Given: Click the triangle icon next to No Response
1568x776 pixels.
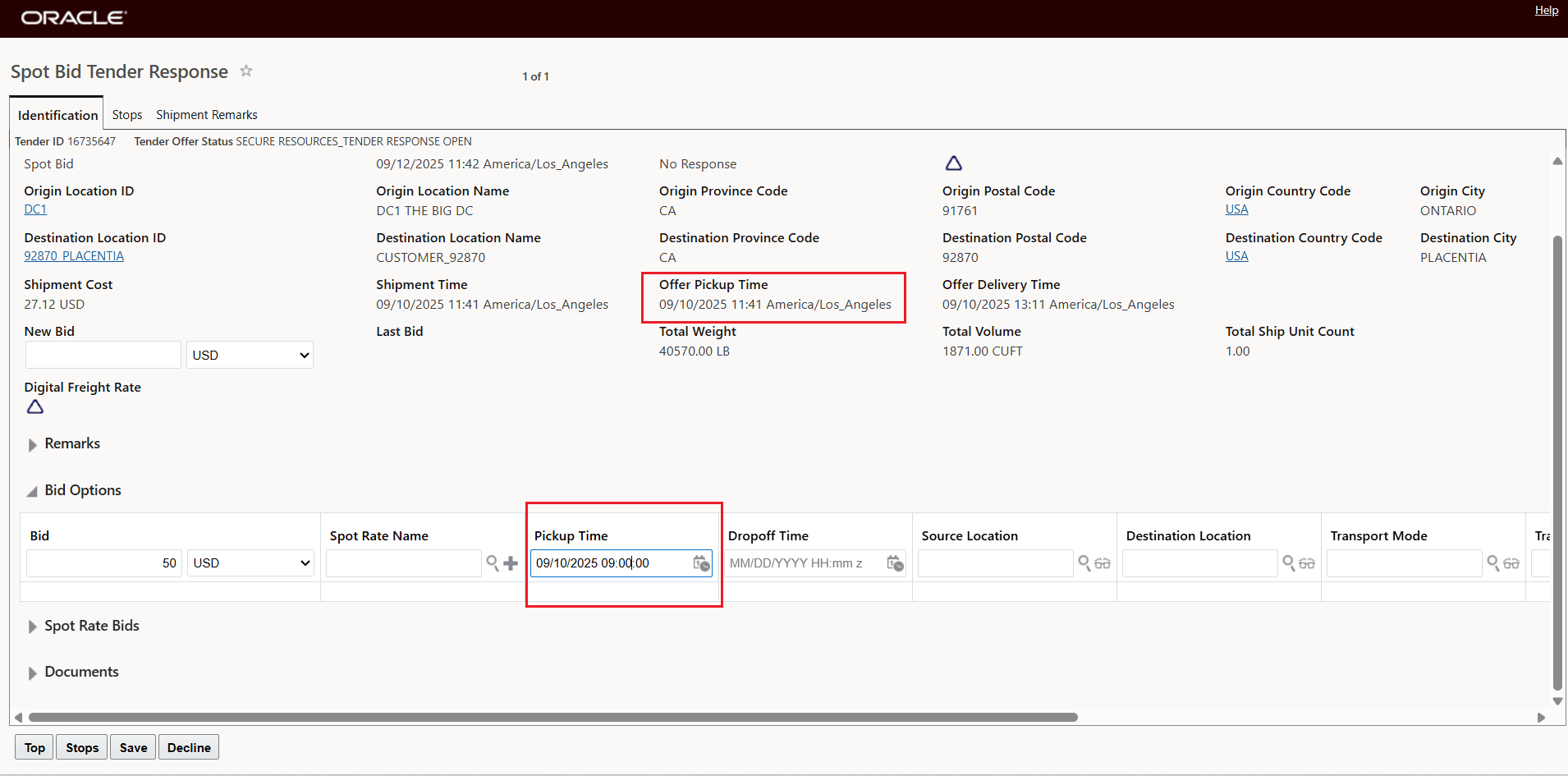Looking at the screenshot, I should [954, 163].
